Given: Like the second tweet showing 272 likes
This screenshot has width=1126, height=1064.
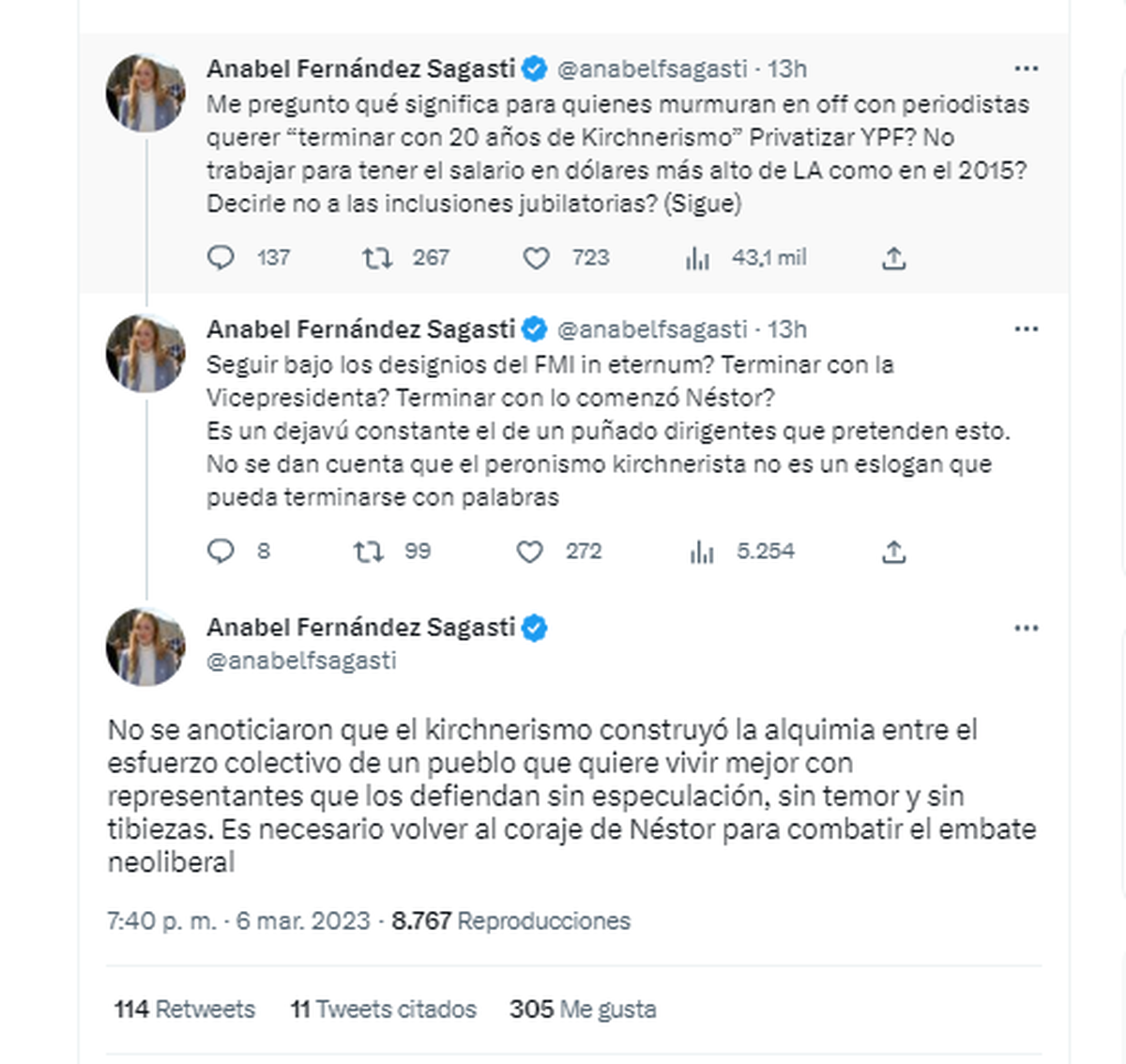Looking at the screenshot, I should tap(530, 552).
